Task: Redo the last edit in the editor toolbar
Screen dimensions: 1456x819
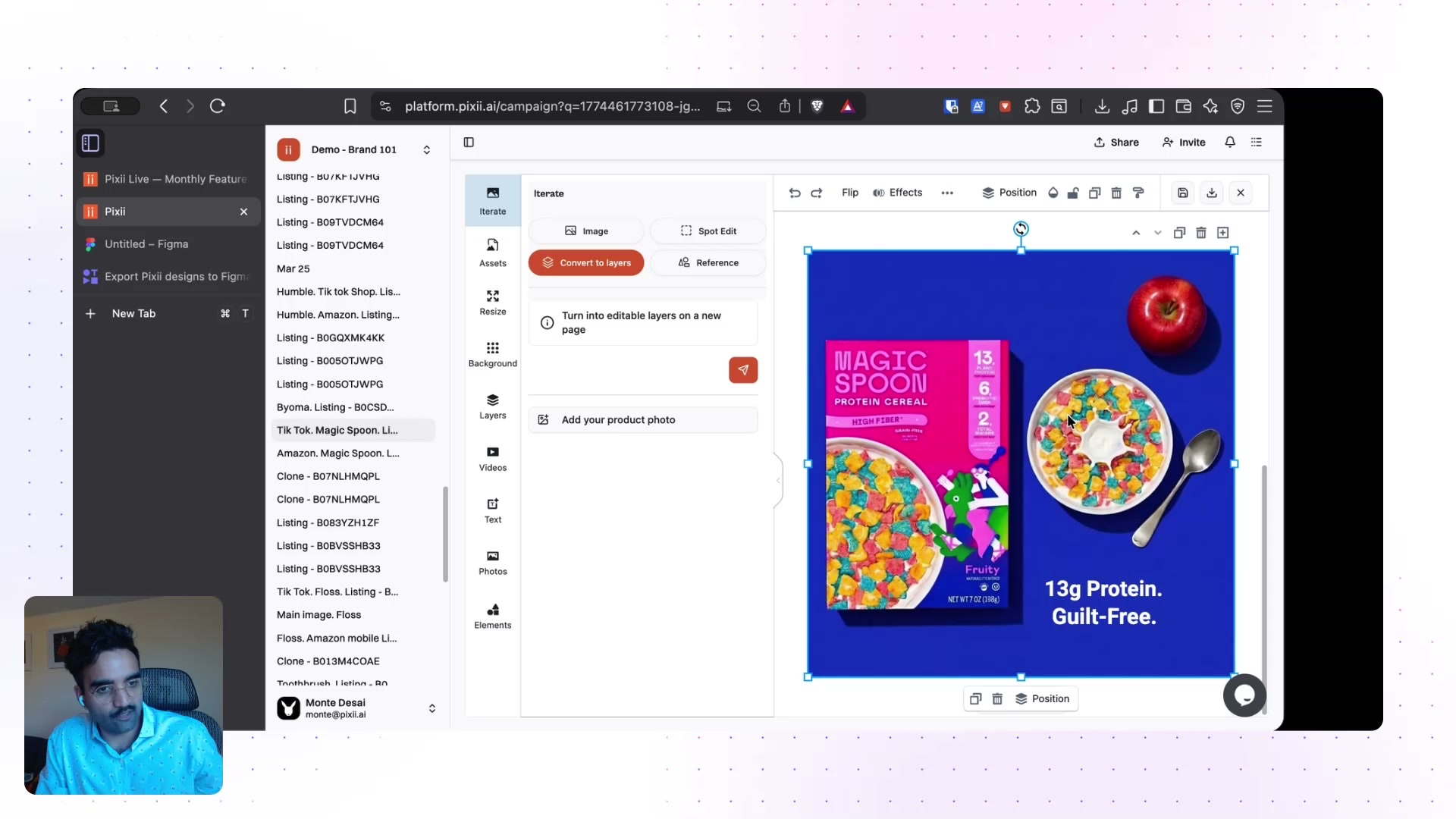Action: tap(817, 193)
